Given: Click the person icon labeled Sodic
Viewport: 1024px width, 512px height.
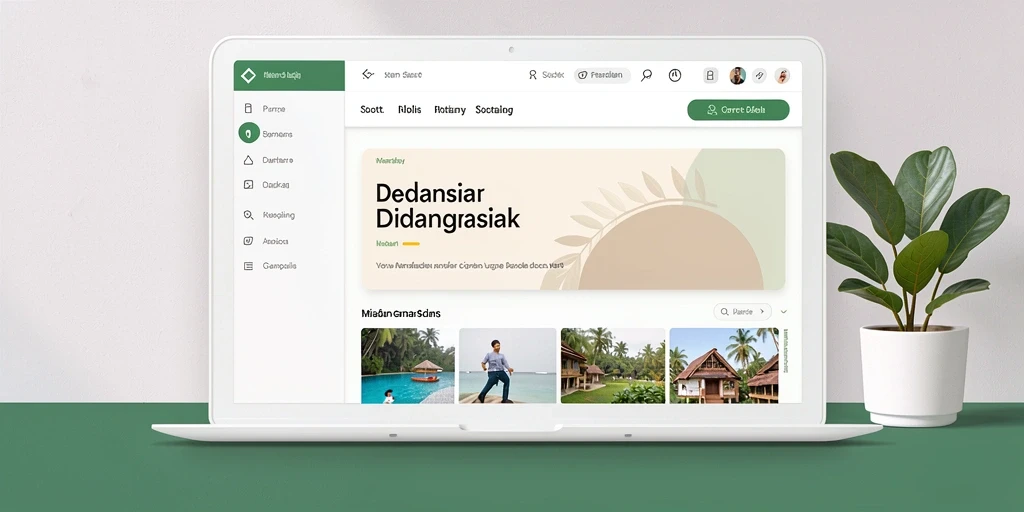Looking at the screenshot, I should tap(533, 75).
